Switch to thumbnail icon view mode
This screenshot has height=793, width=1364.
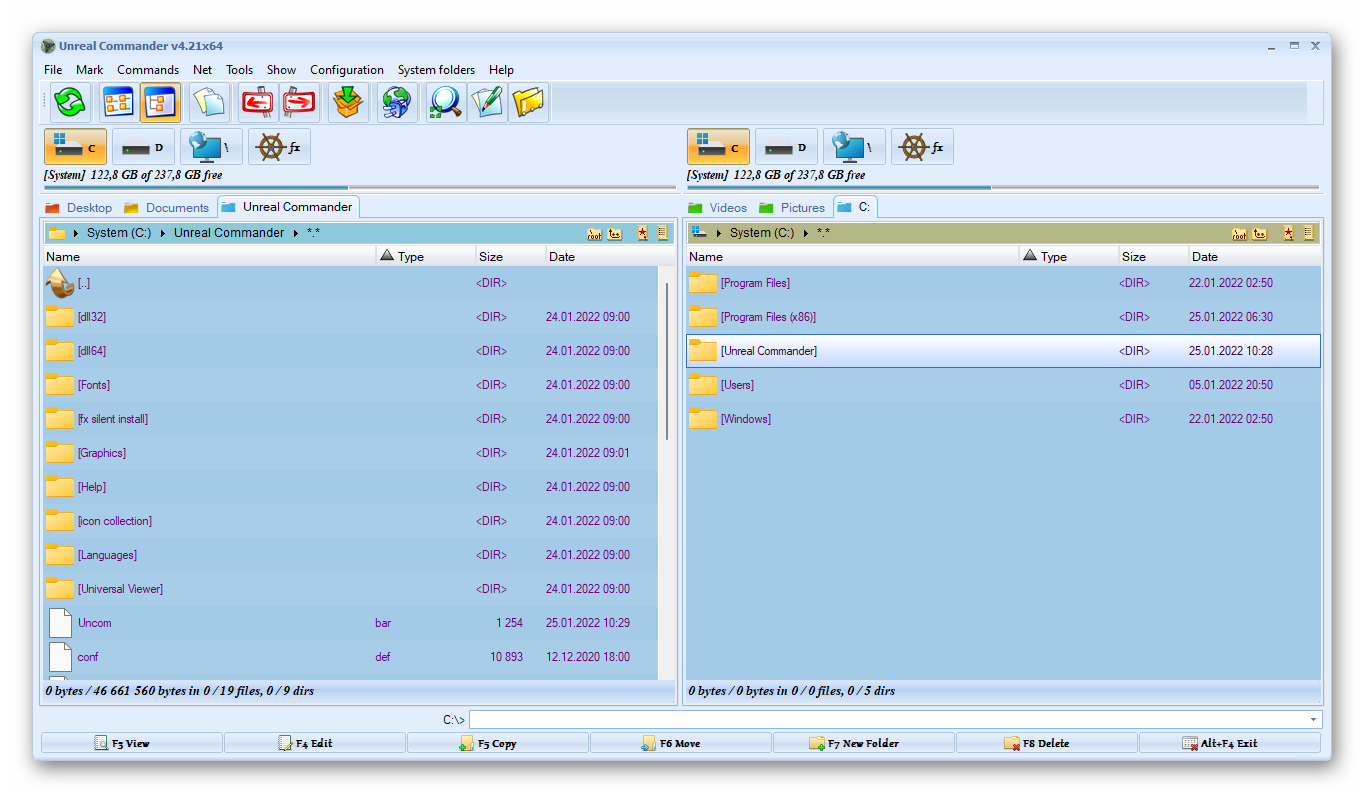(x=118, y=102)
